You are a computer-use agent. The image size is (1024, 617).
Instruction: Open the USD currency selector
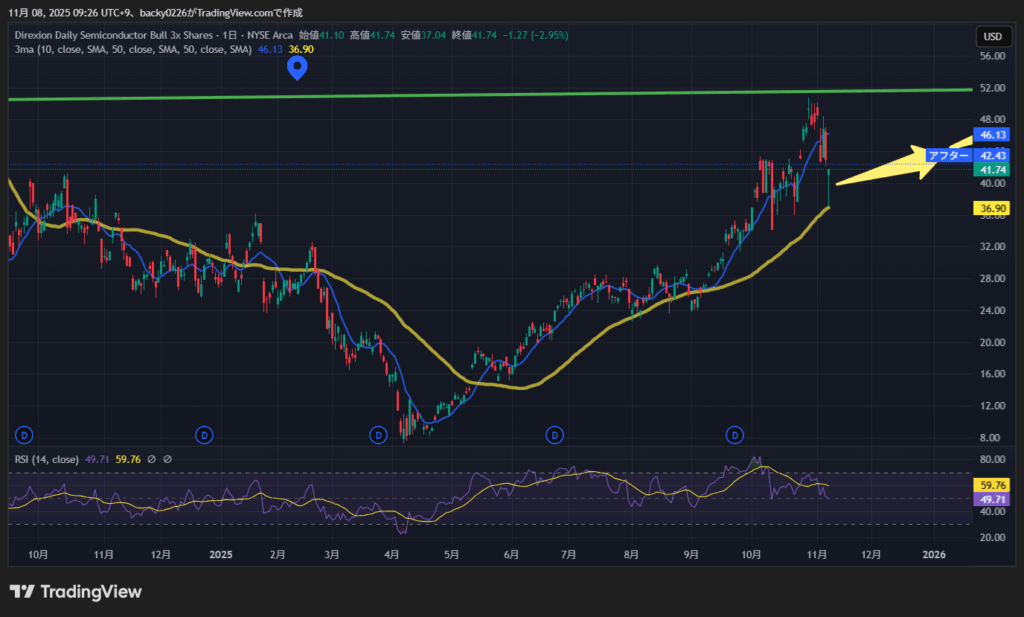pyautogui.click(x=992, y=37)
